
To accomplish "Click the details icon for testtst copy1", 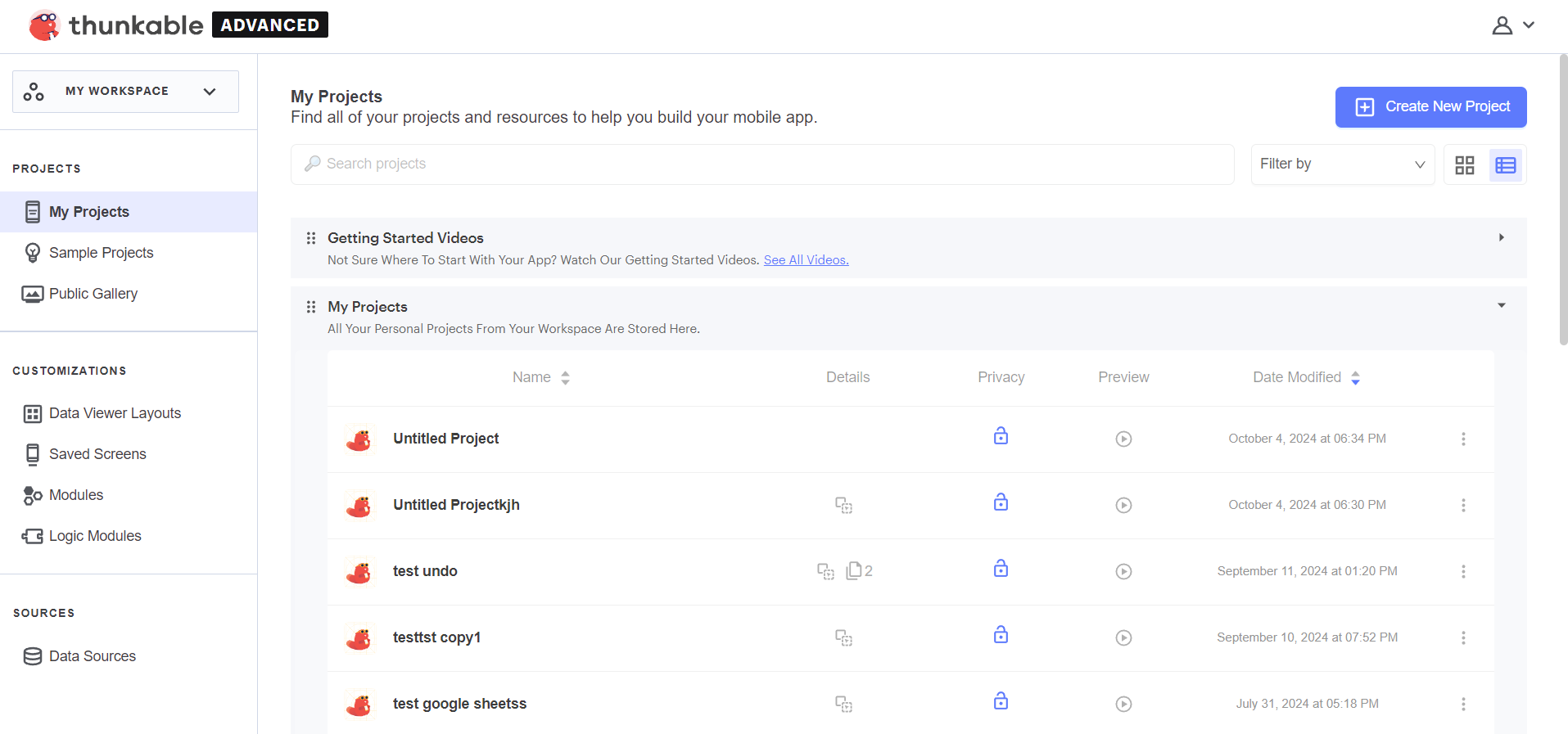I will 843,638.
